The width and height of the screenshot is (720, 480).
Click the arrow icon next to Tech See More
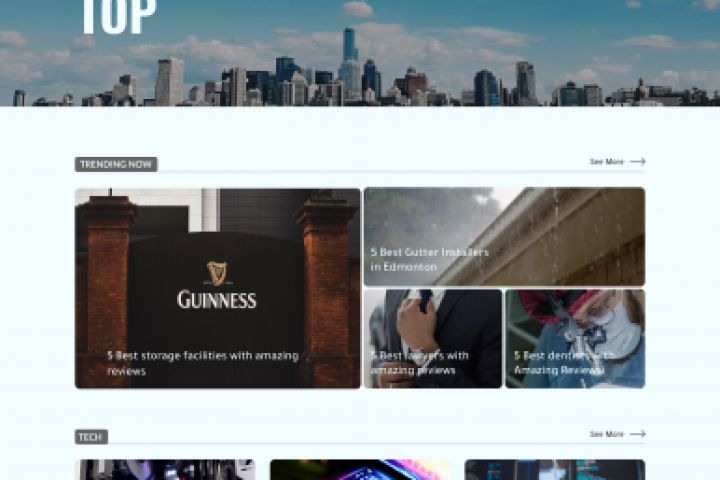click(x=637, y=434)
